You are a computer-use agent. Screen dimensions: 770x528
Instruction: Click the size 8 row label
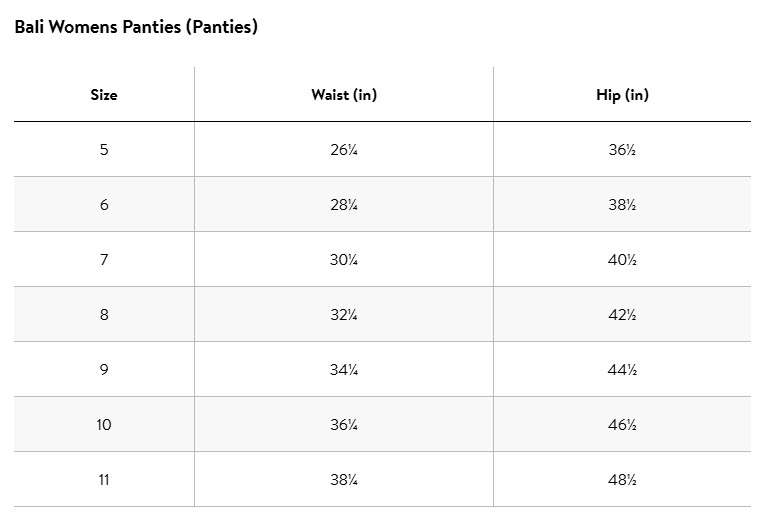point(104,315)
